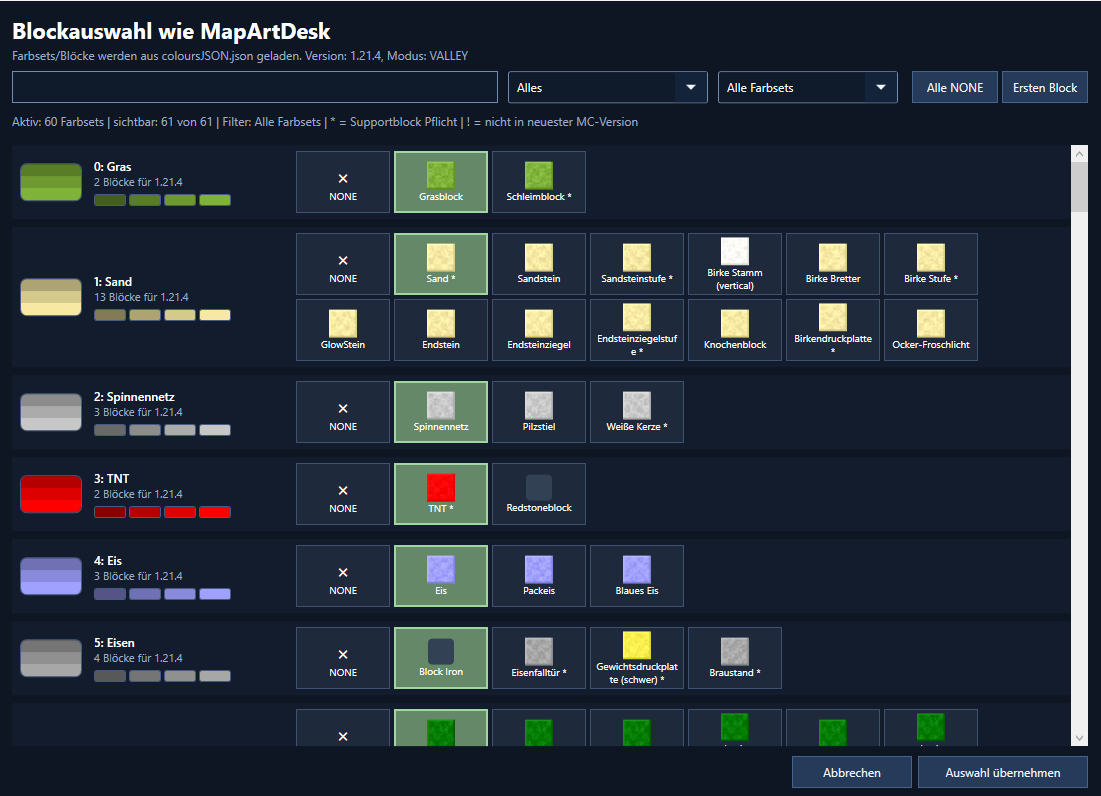Choose the Redstoneblock tile
The width and height of the screenshot is (1101, 796).
[539, 494]
